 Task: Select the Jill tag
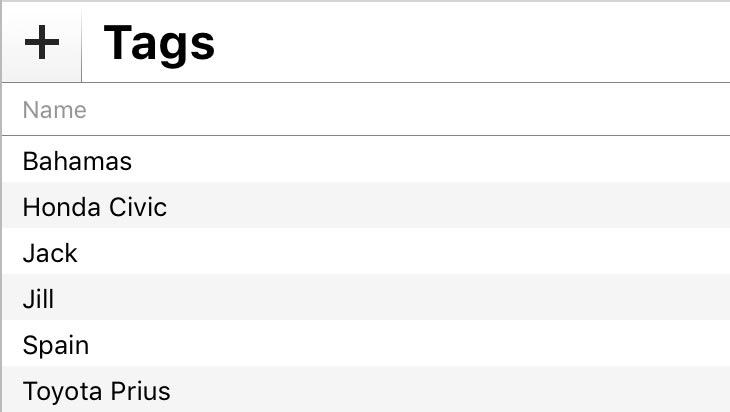(39, 299)
